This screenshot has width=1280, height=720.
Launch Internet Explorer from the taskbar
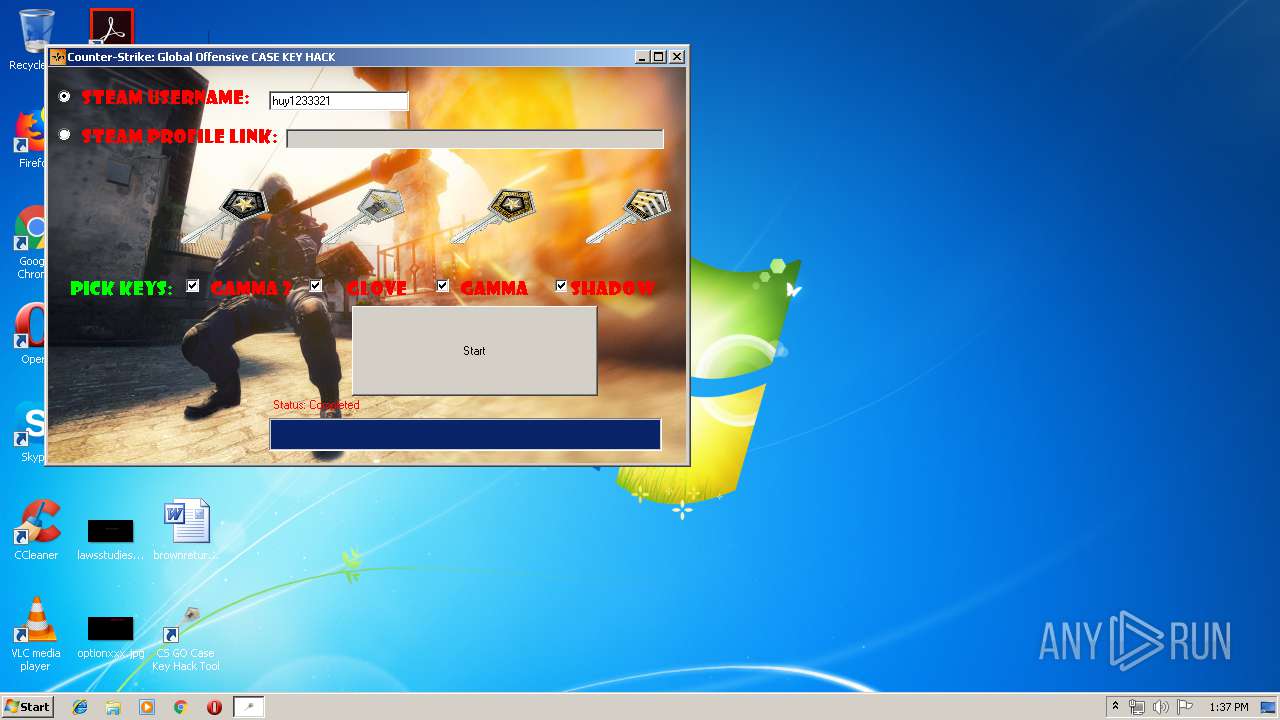click(x=80, y=707)
